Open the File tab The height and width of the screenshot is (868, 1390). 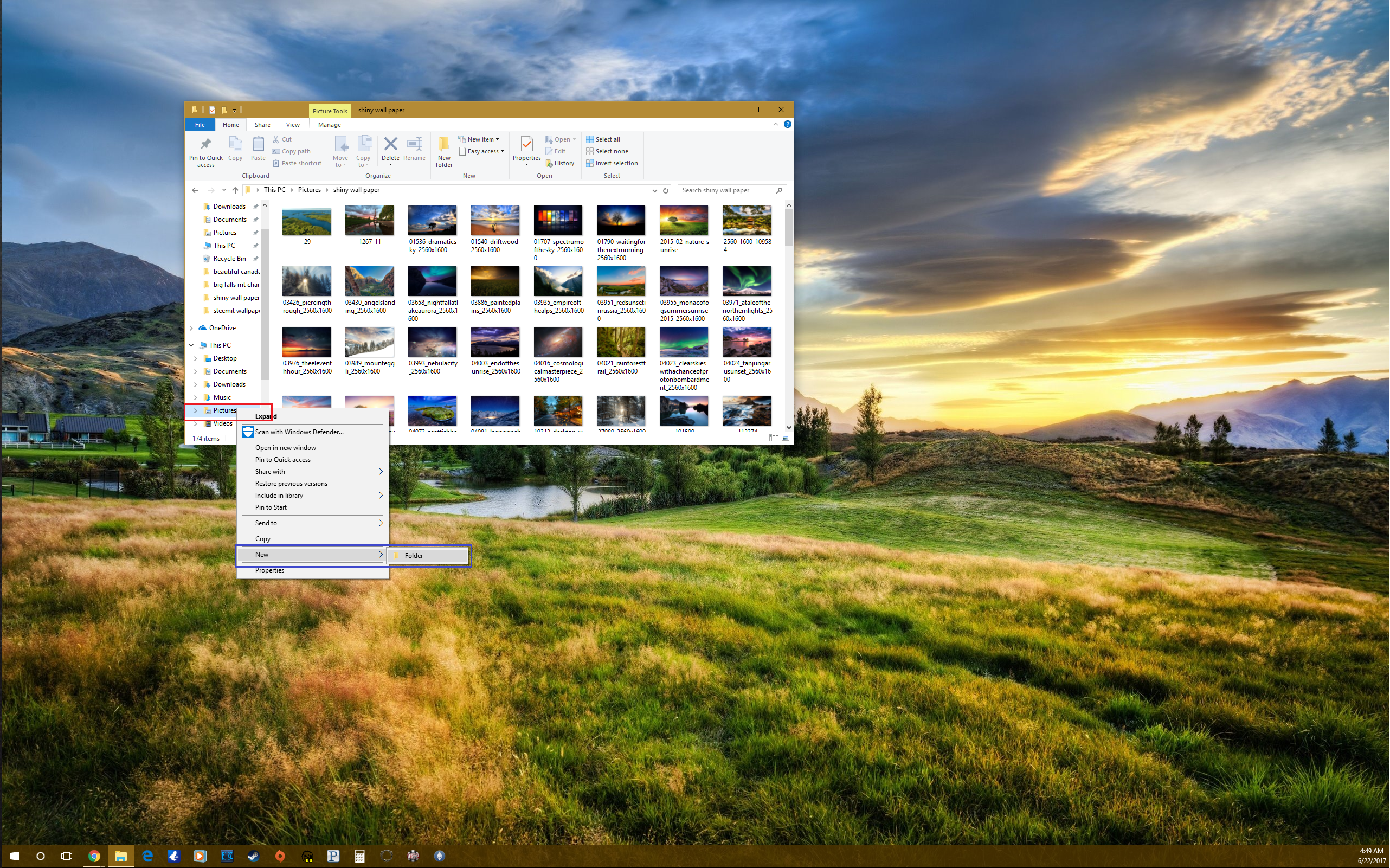(200, 125)
